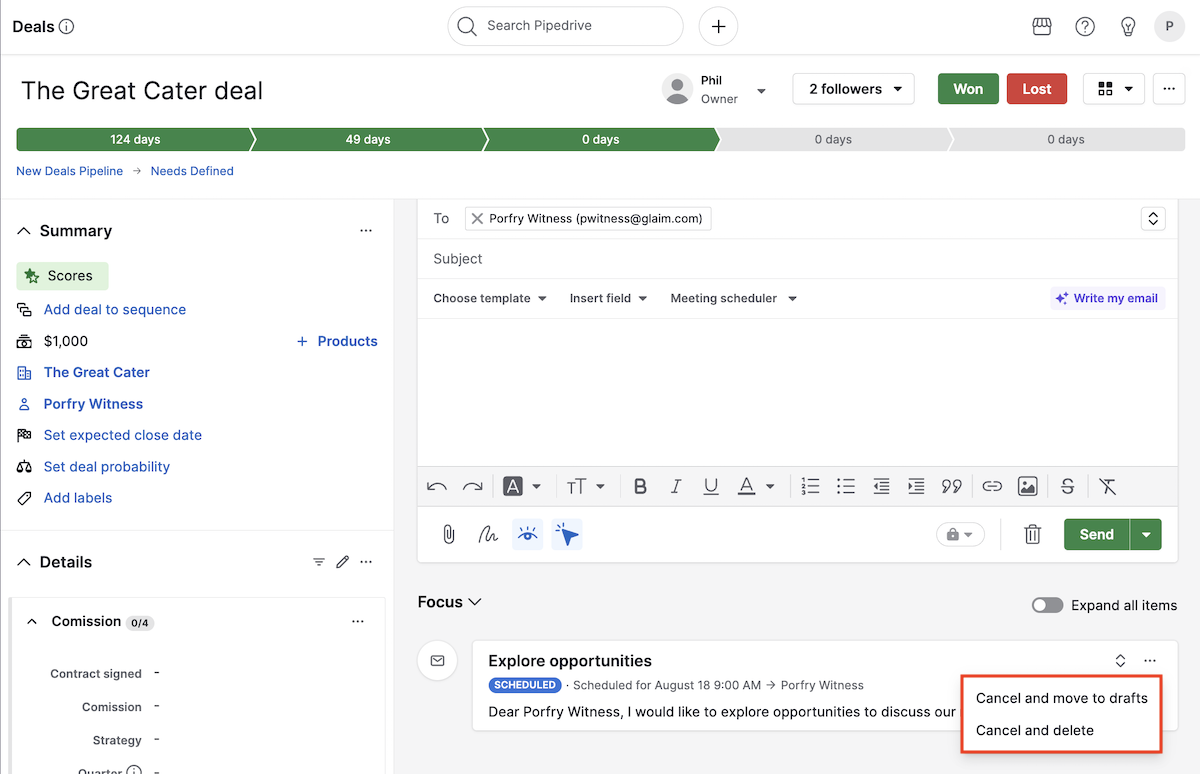
Task: Attach a file with paperclip icon
Action: pos(449,535)
